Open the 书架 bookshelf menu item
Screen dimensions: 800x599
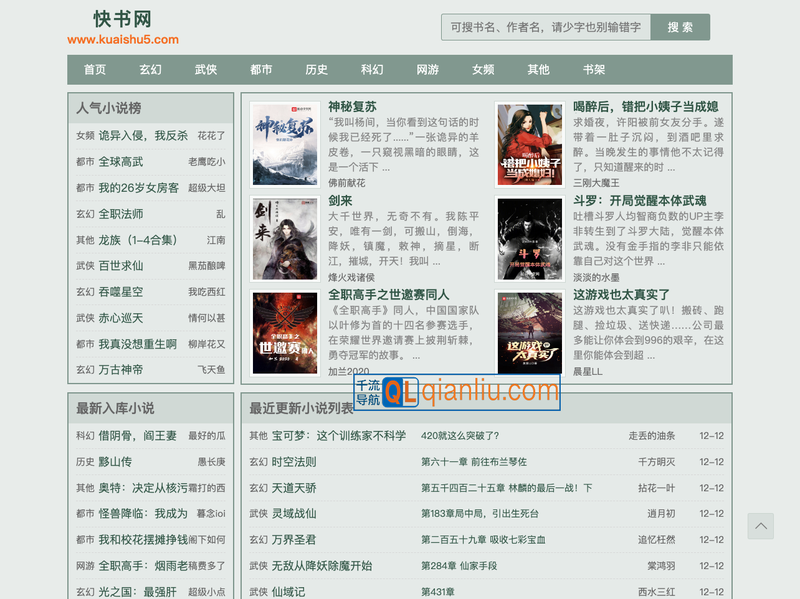(x=594, y=70)
